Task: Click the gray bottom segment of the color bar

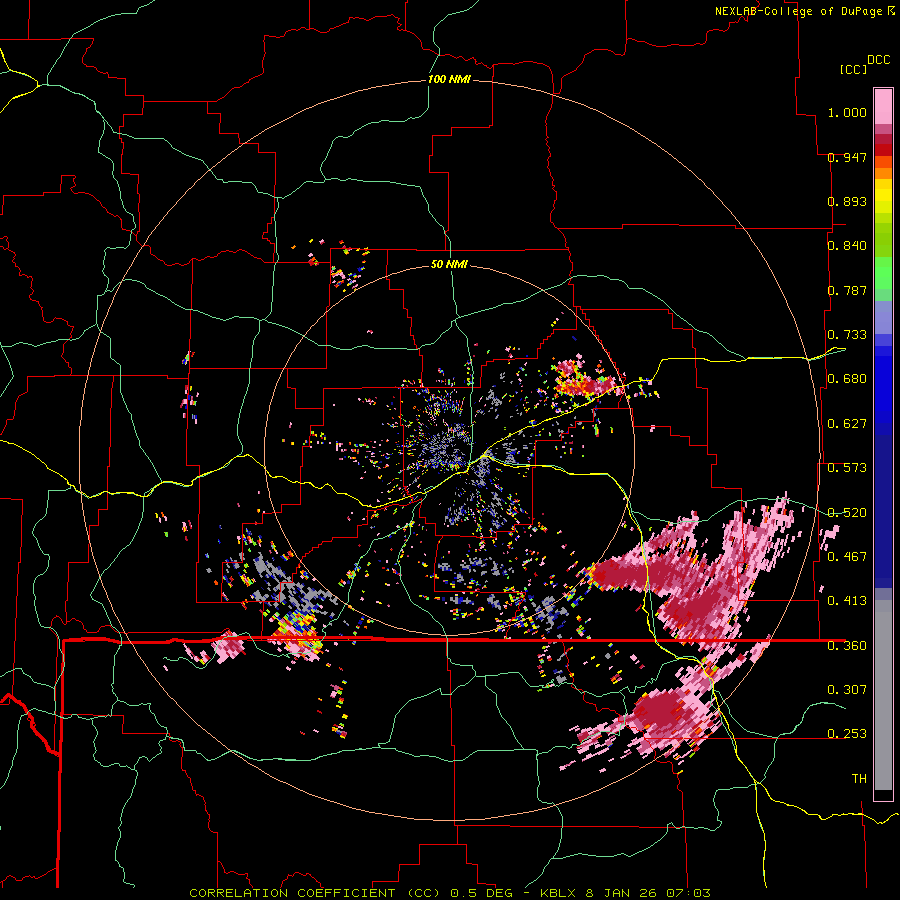Action: [883, 695]
